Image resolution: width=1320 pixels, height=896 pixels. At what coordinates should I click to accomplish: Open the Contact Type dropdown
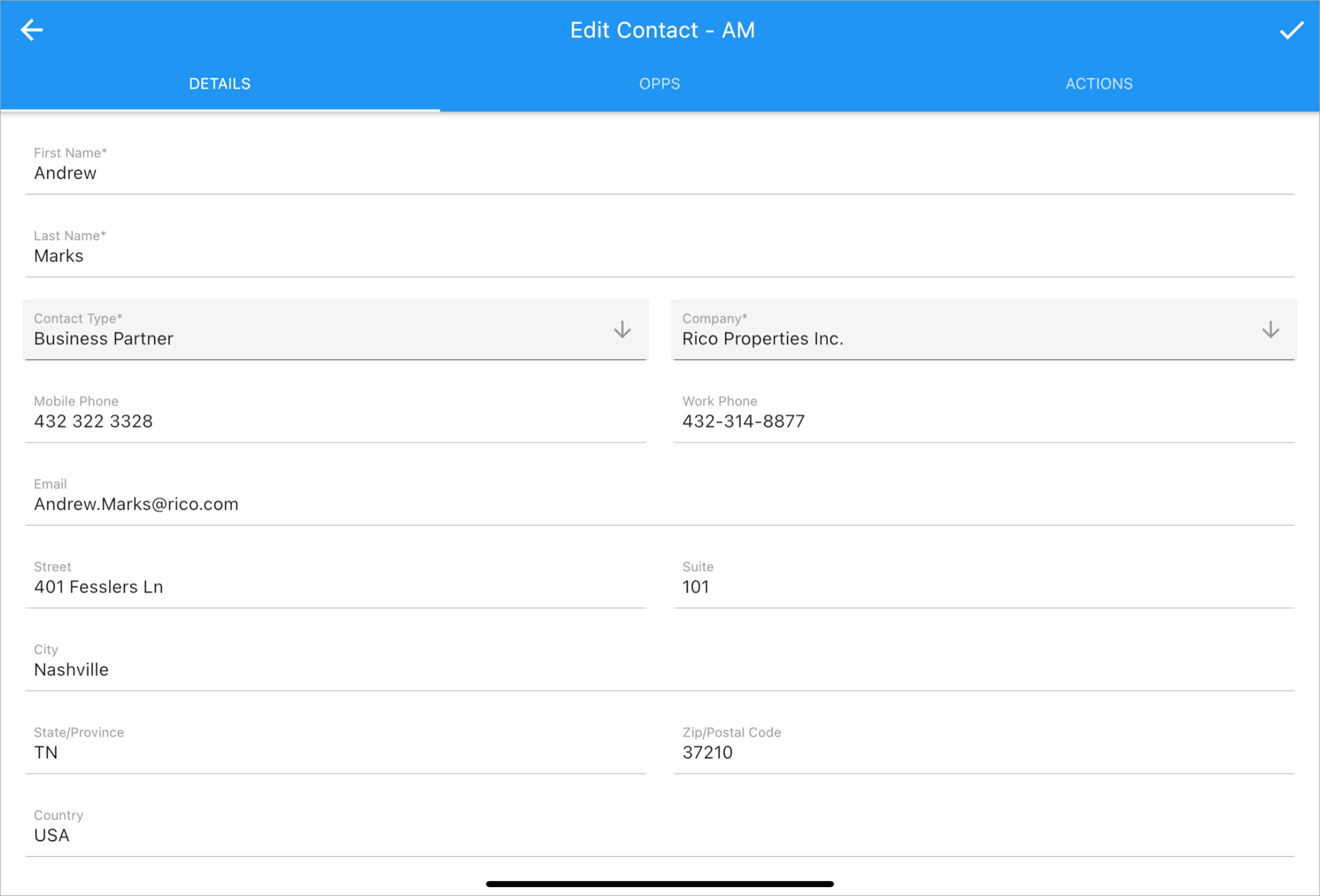point(335,329)
